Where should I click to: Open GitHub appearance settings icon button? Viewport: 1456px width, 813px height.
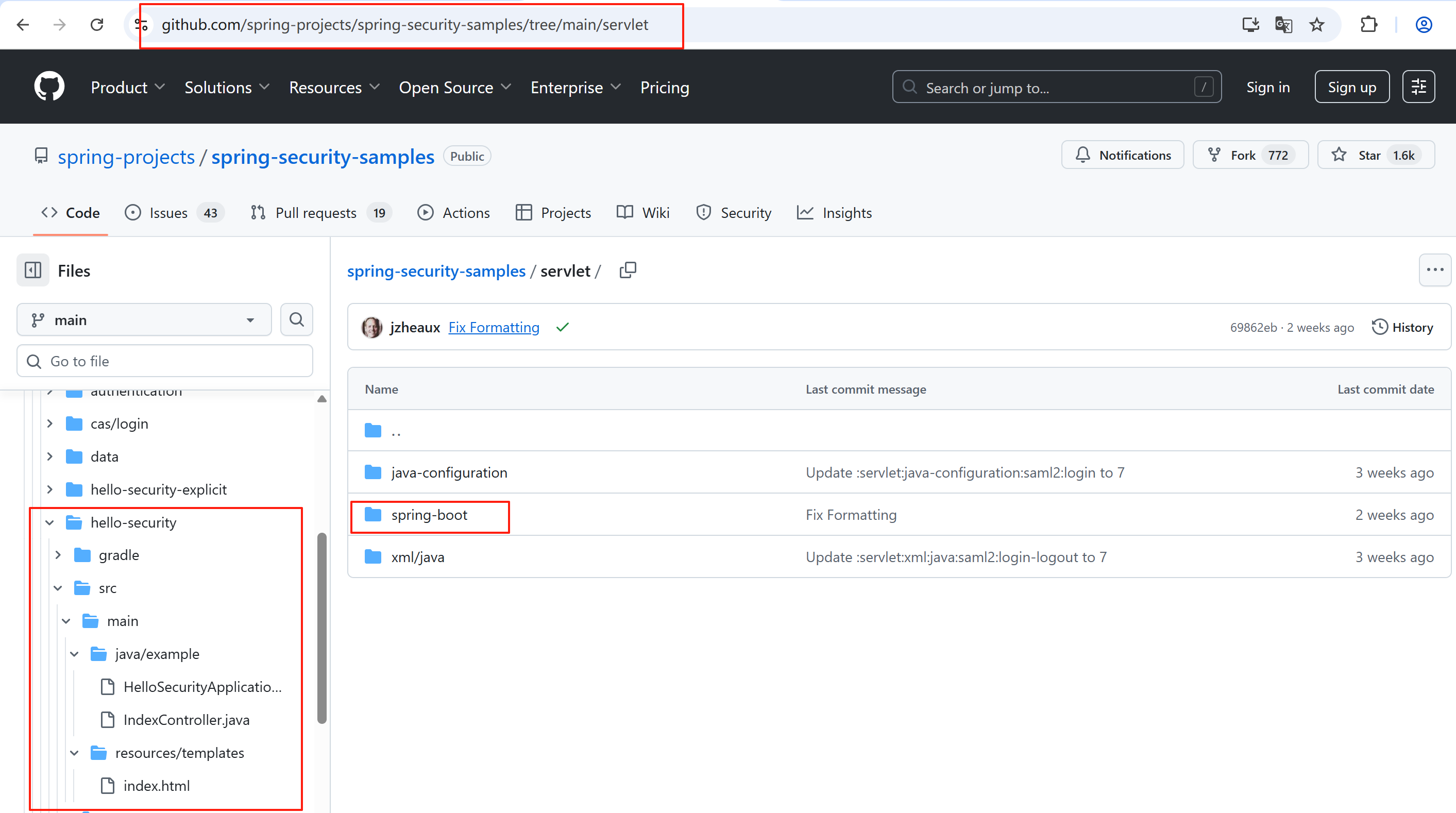point(1418,87)
